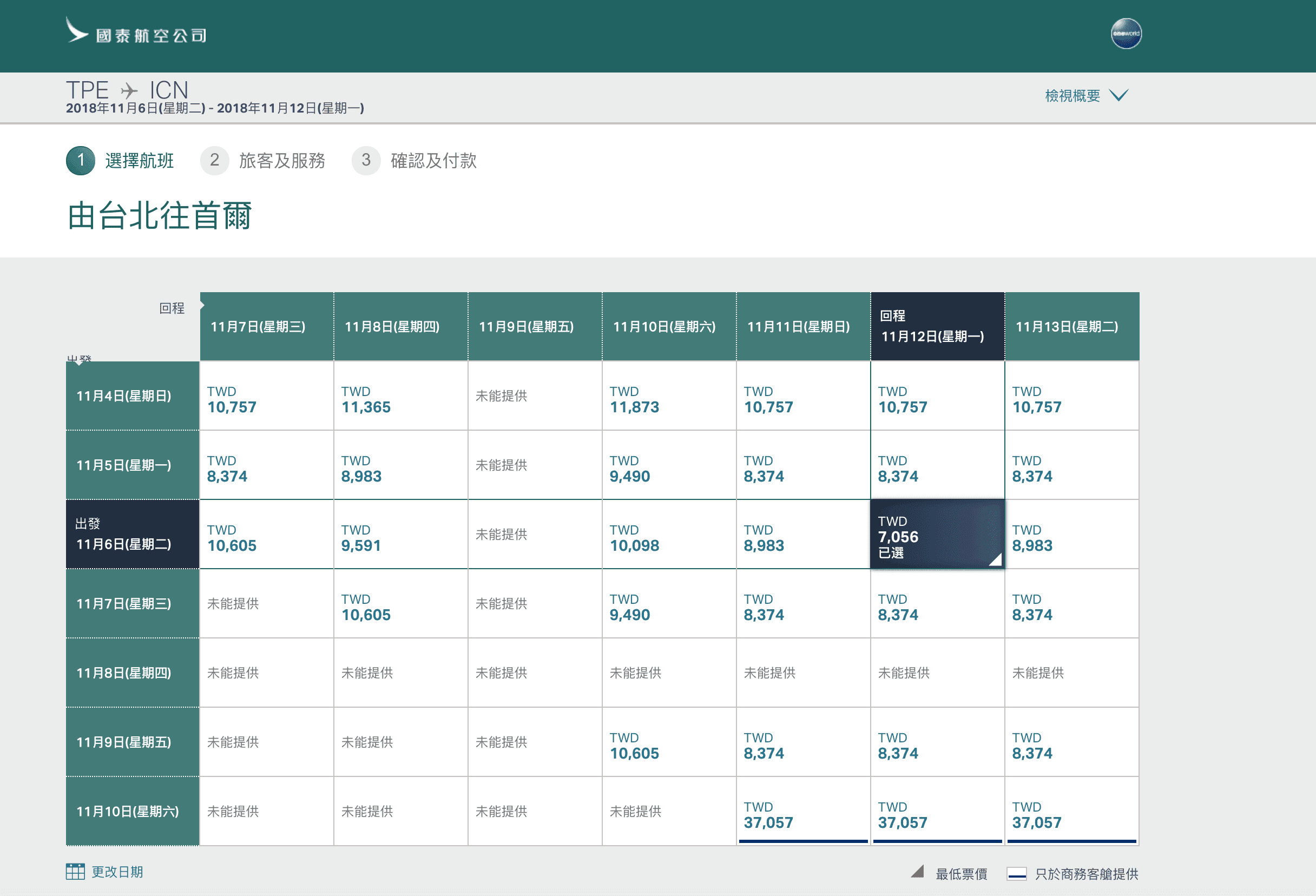Go to step 1 選擇航班
This screenshot has height=896, width=1316.
(x=120, y=160)
